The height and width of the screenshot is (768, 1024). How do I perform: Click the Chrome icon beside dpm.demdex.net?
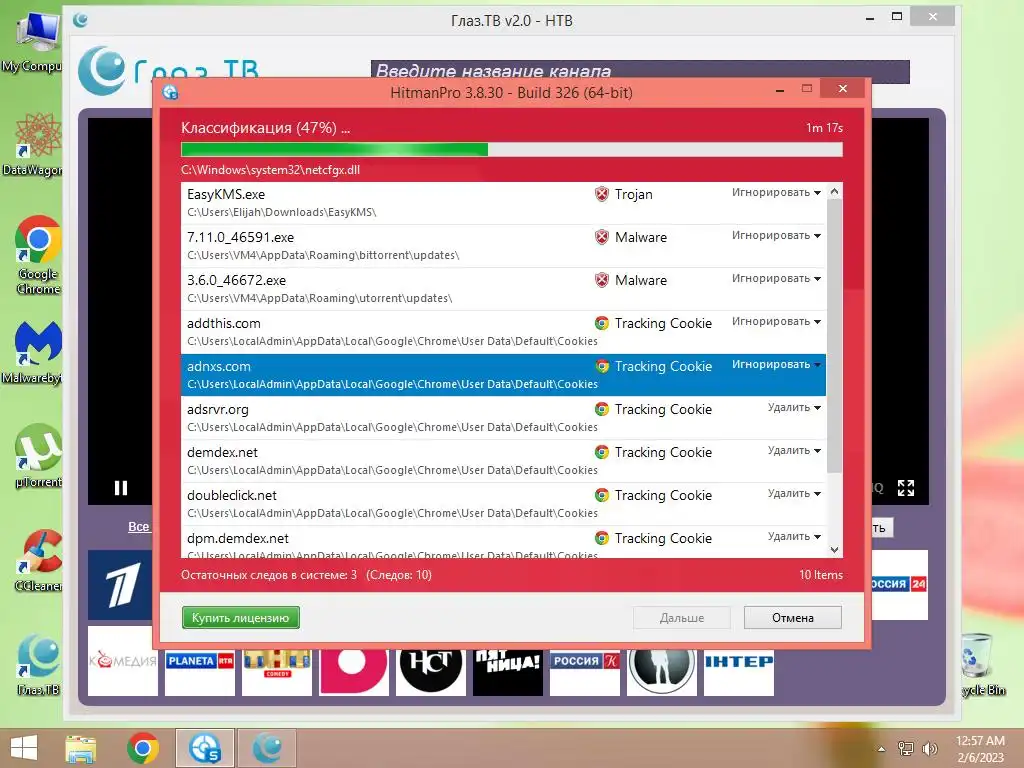601,538
